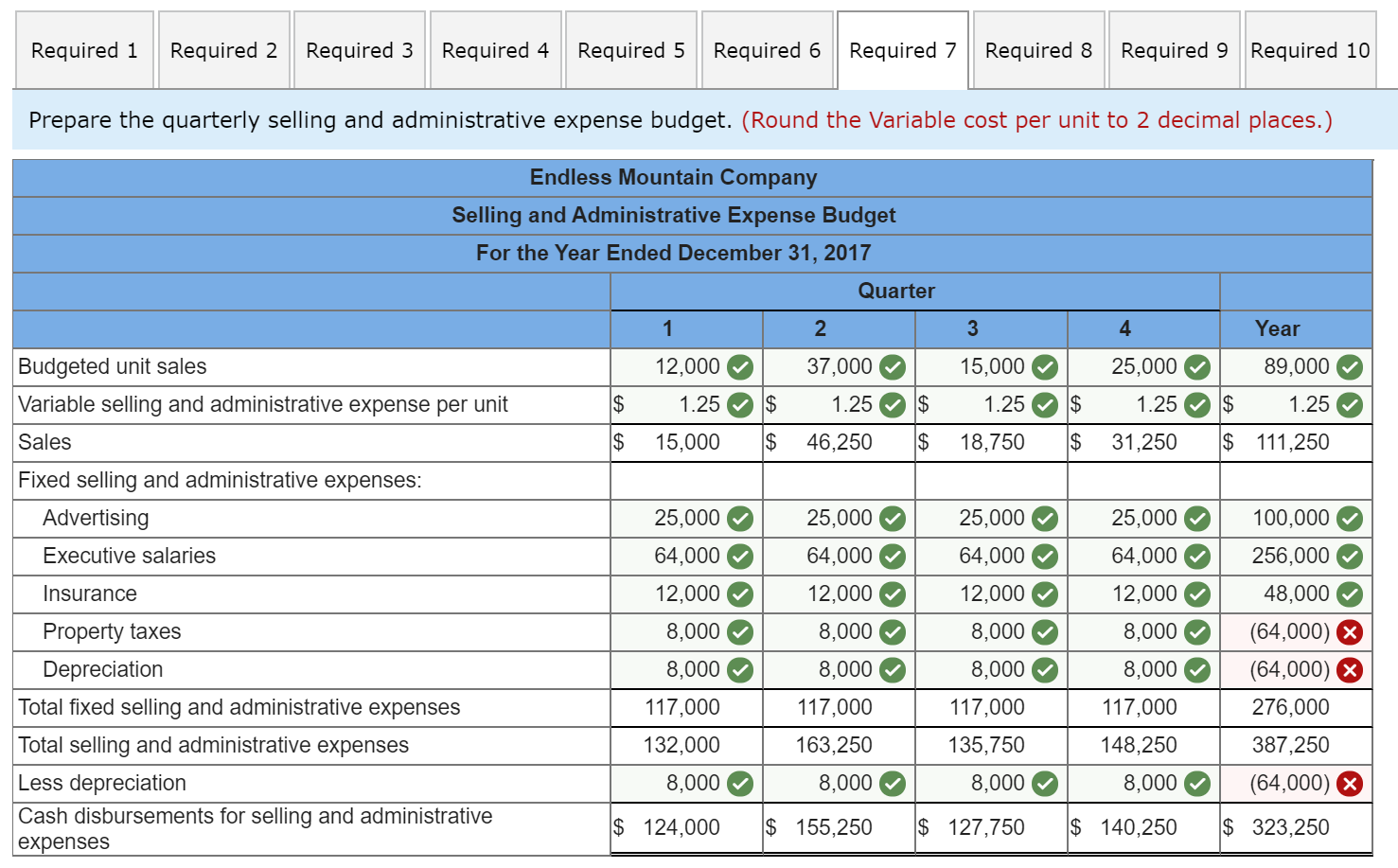Click green check beside Quarter 4 Executive salaries 64,000

tap(1197, 557)
